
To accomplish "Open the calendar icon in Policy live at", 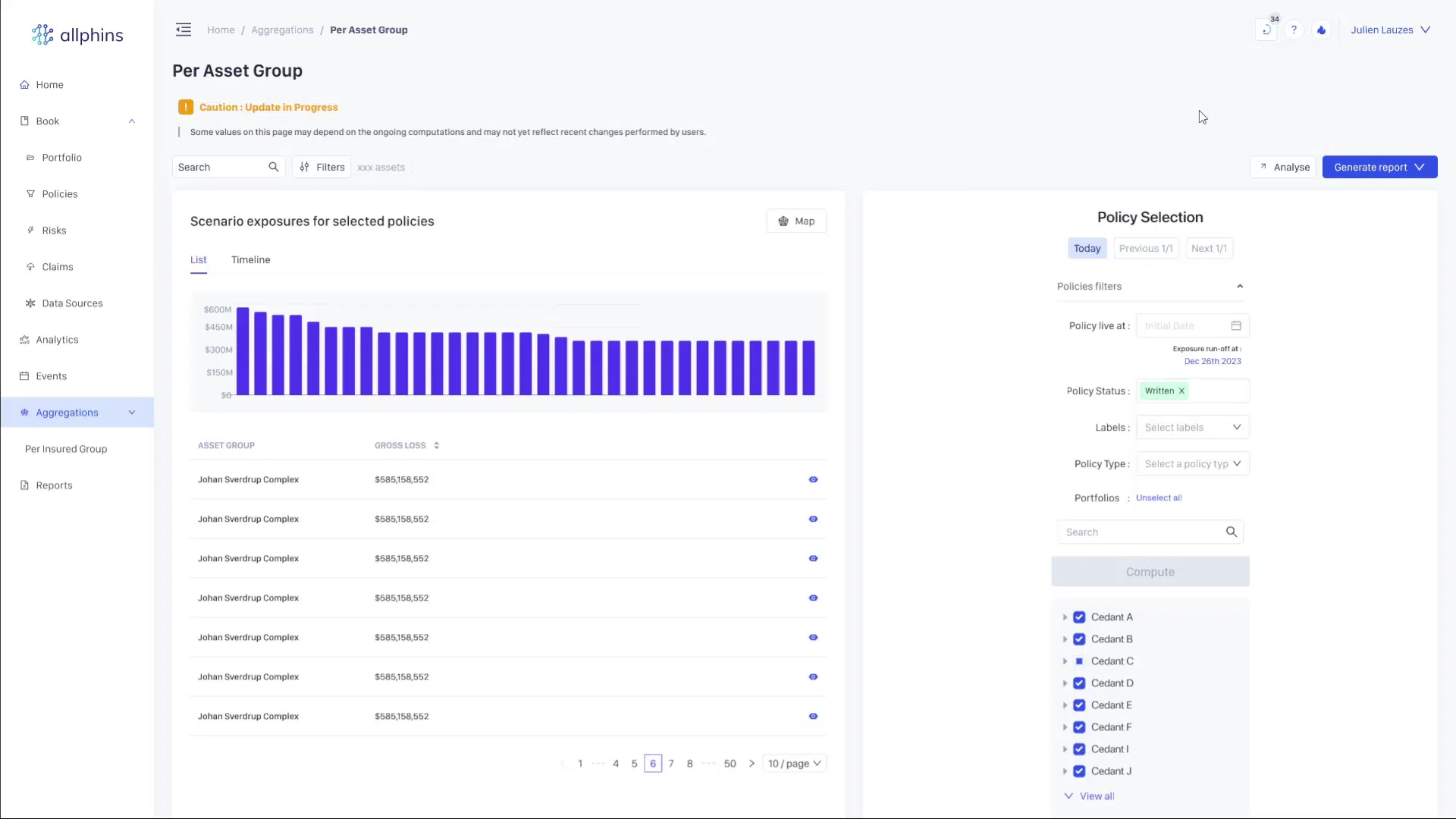I will tap(1236, 326).
